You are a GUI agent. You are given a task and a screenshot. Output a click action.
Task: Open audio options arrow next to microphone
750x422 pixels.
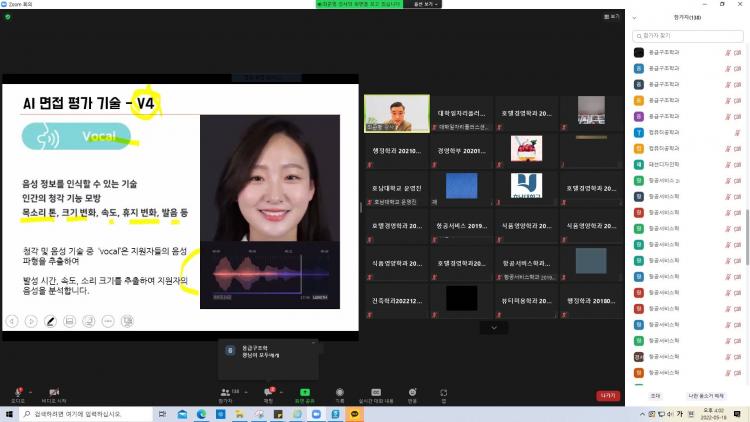[x=31, y=389]
